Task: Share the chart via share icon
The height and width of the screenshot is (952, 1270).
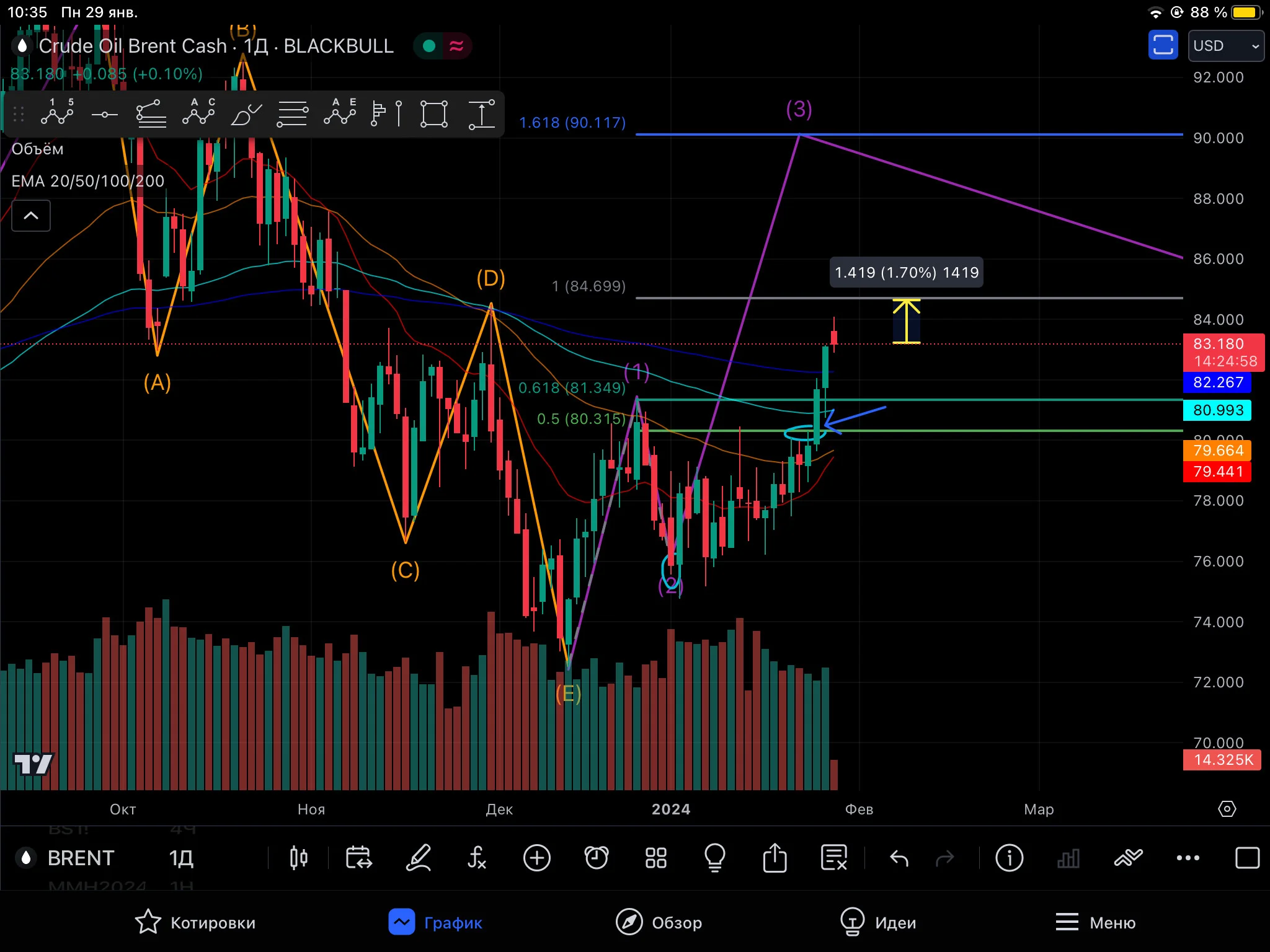Action: [775, 858]
